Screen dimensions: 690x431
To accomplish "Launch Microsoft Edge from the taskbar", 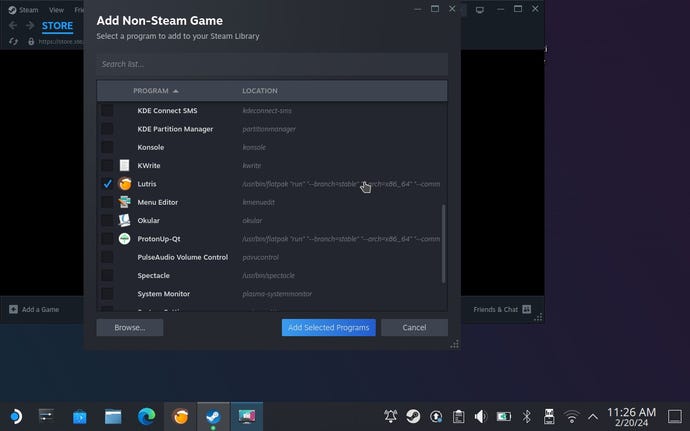I will tap(146, 416).
